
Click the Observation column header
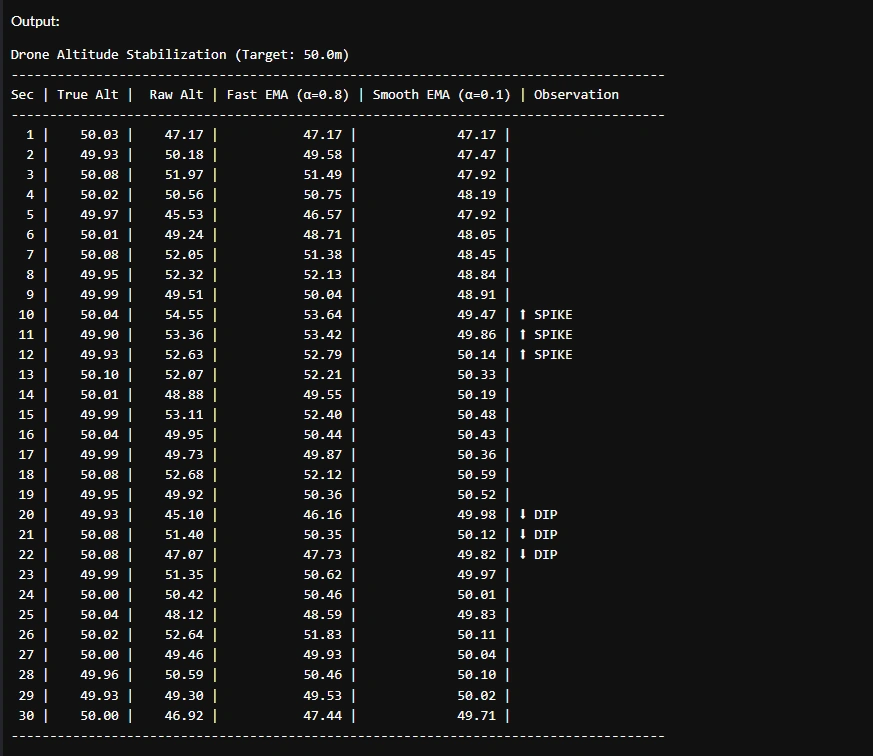[576, 95]
